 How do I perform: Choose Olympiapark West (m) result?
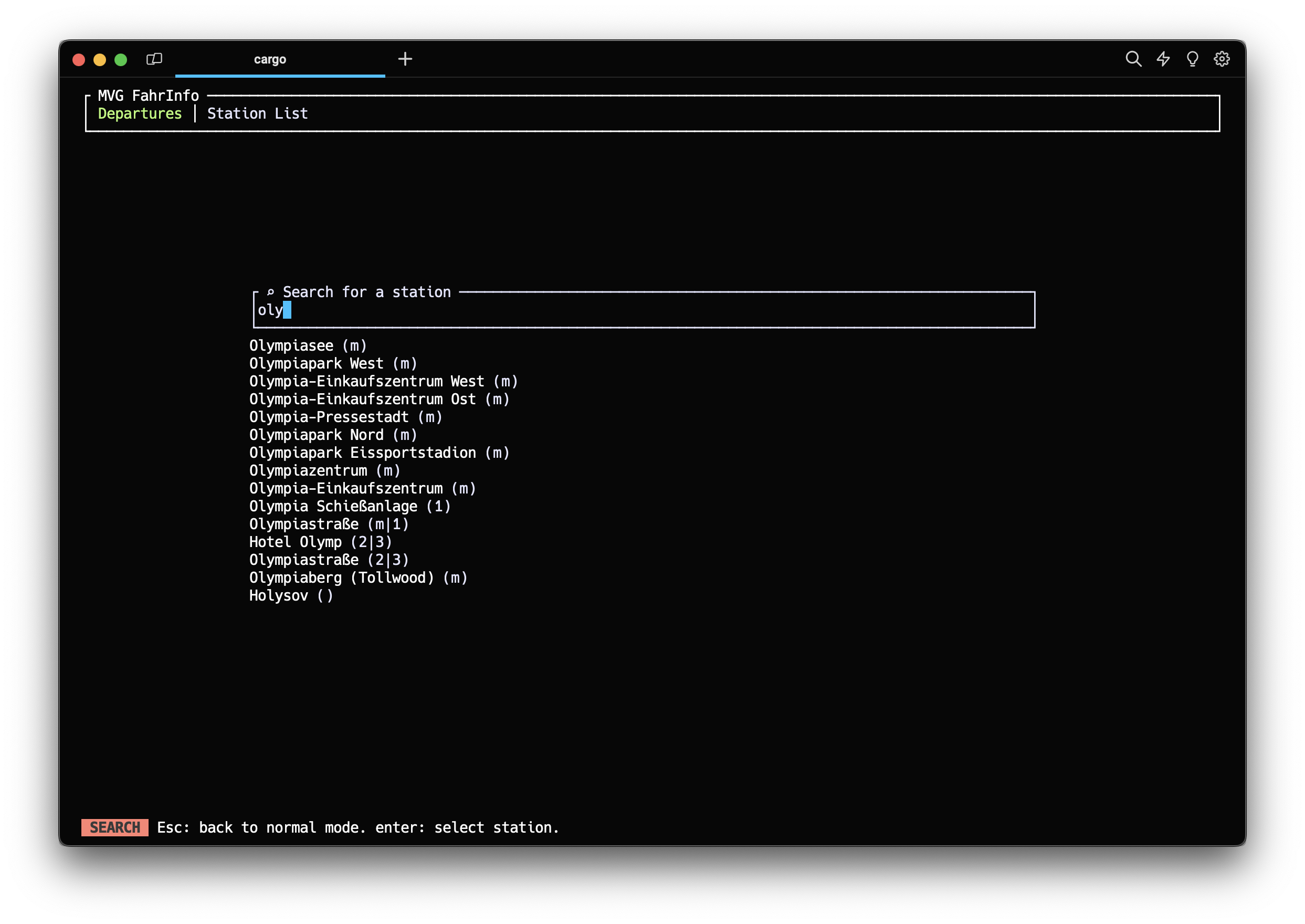[x=333, y=364]
